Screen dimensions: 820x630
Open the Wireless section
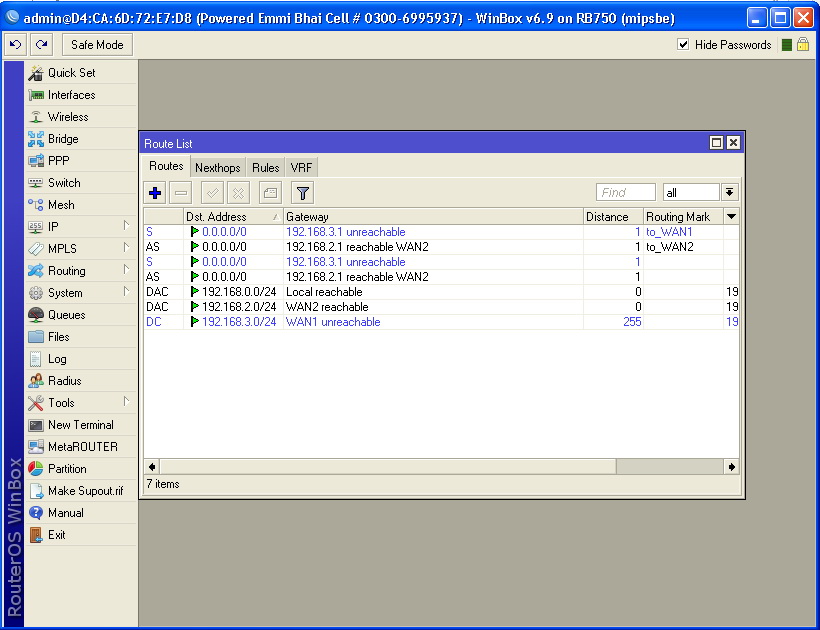pyautogui.click(x=81, y=117)
